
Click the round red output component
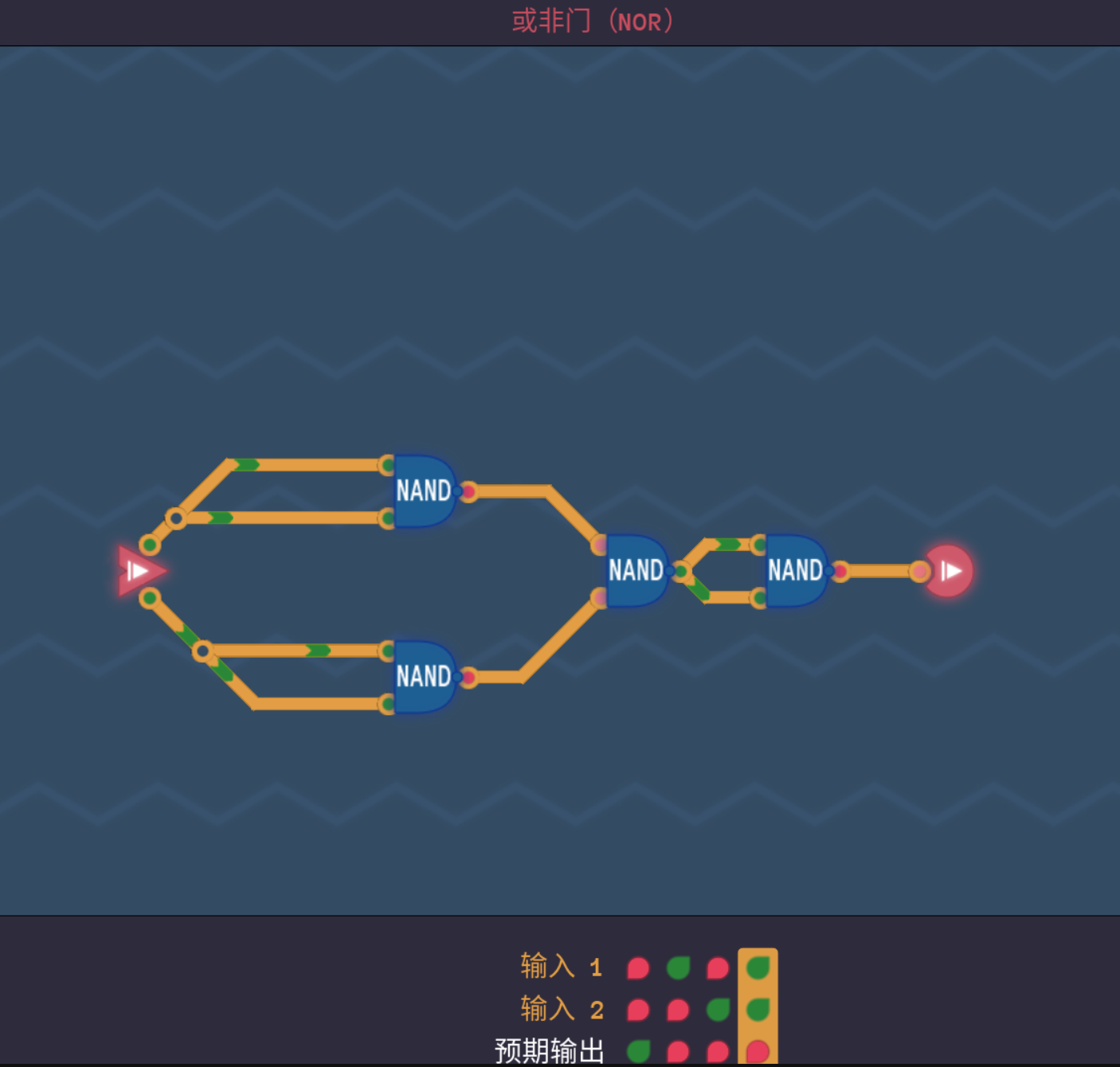point(949,571)
